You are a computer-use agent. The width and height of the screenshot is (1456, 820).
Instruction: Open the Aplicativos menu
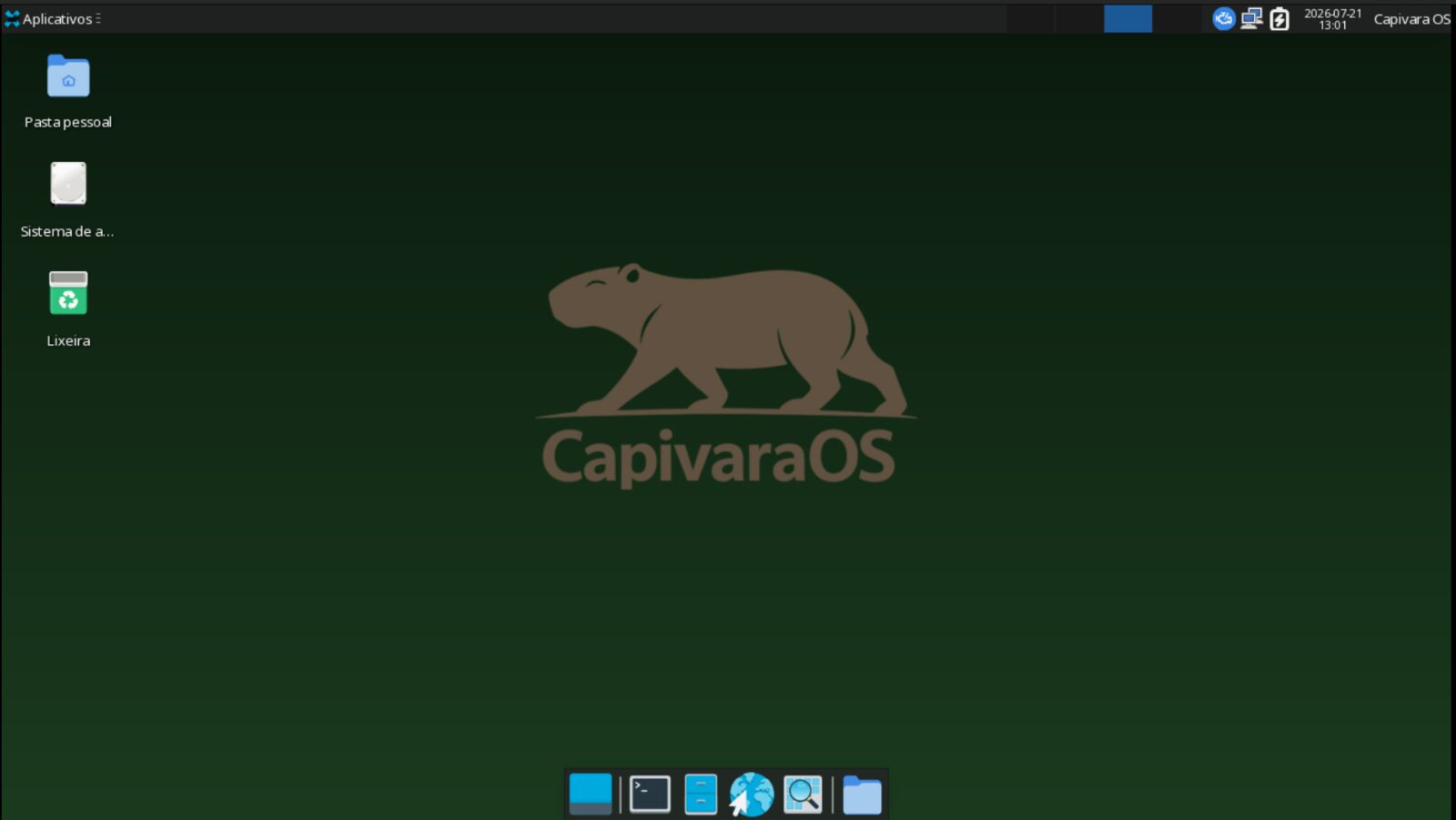(x=52, y=18)
